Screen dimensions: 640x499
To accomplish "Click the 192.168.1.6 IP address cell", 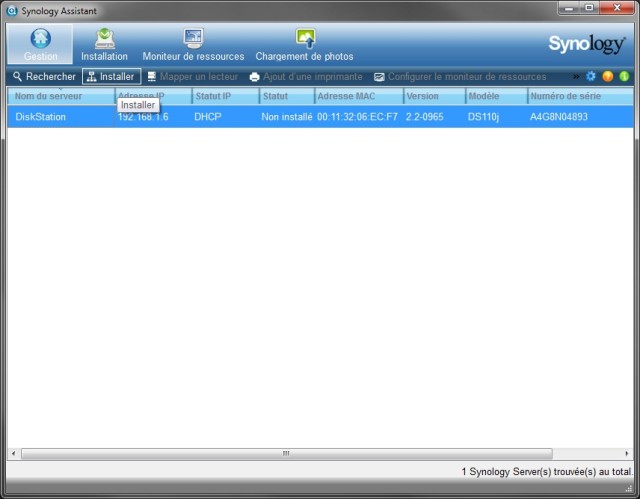I will (143, 117).
